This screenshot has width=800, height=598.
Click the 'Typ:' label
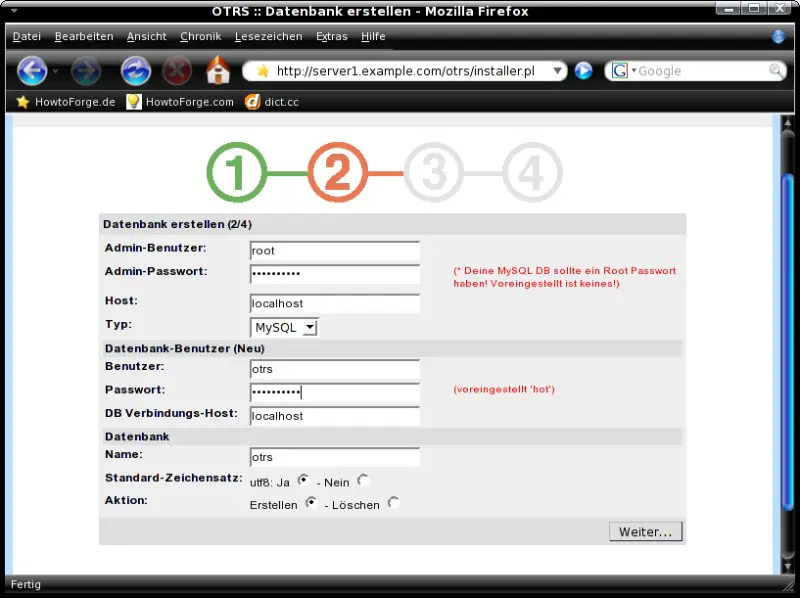click(118, 325)
